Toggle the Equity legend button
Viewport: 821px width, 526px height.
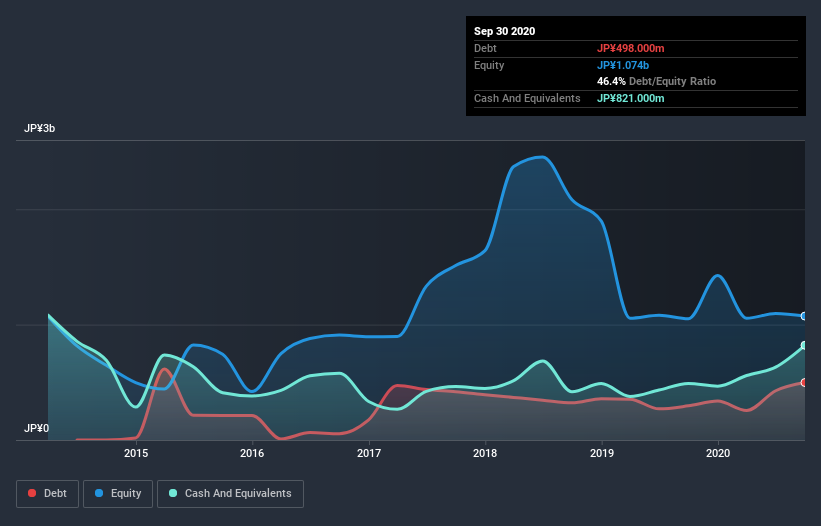click(x=118, y=494)
